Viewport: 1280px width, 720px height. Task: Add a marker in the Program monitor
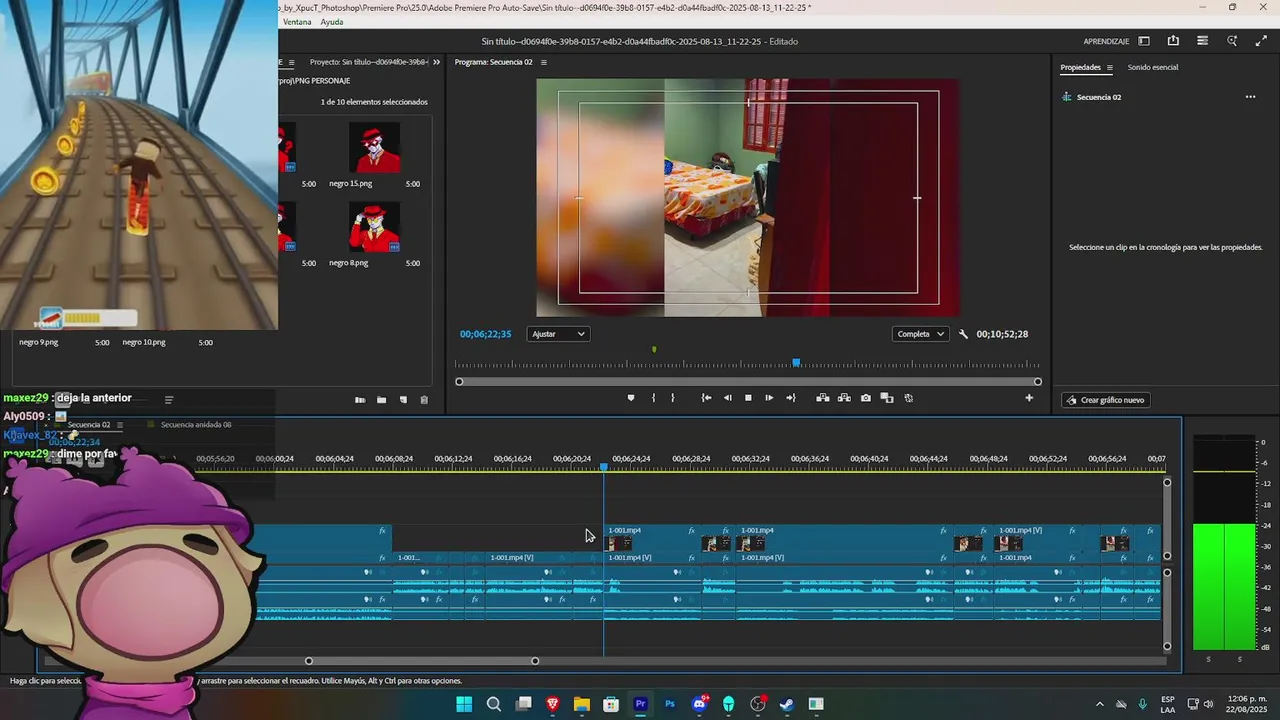coord(630,398)
